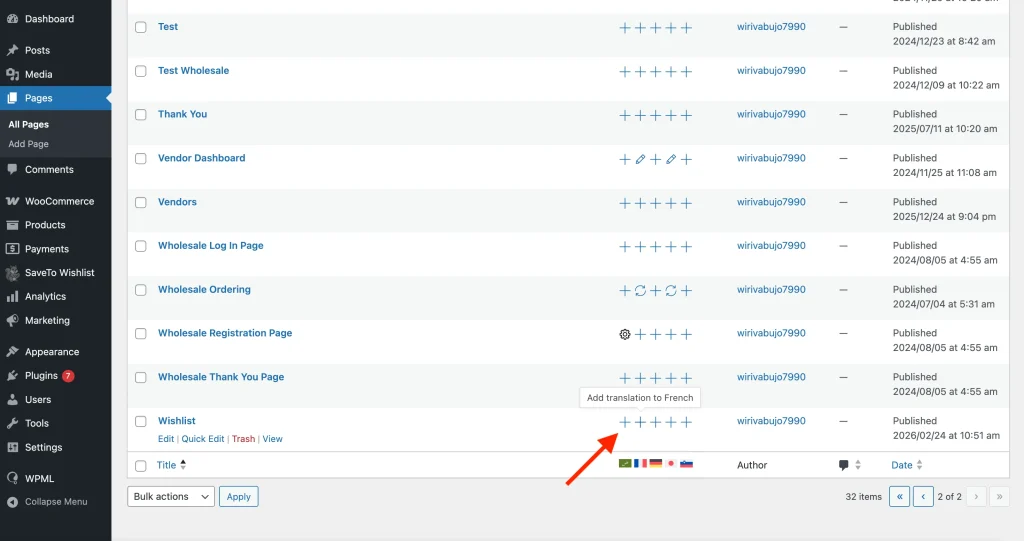Go to the first page of results

coord(899,497)
